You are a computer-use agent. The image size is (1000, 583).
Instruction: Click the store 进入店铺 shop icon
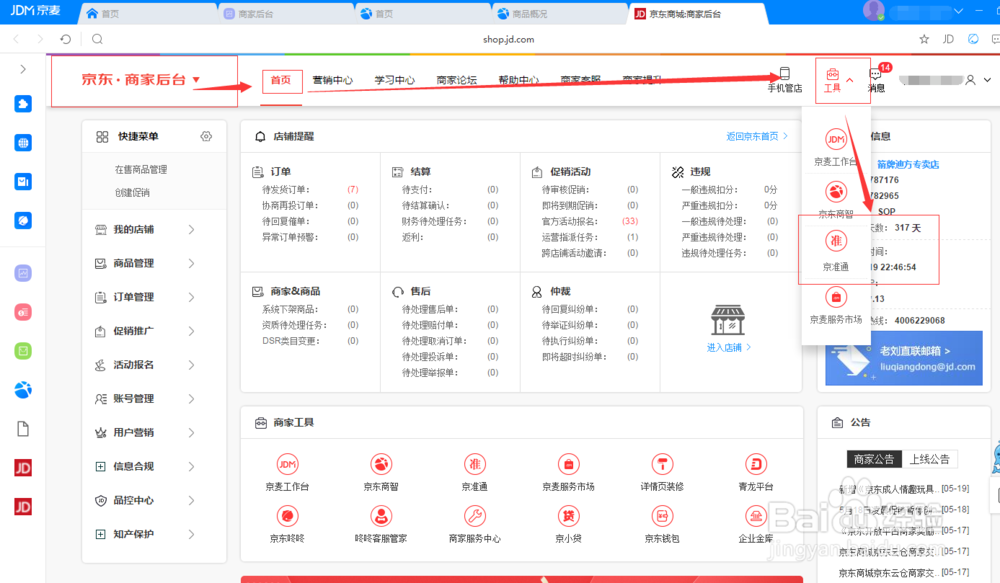pyautogui.click(x=728, y=320)
